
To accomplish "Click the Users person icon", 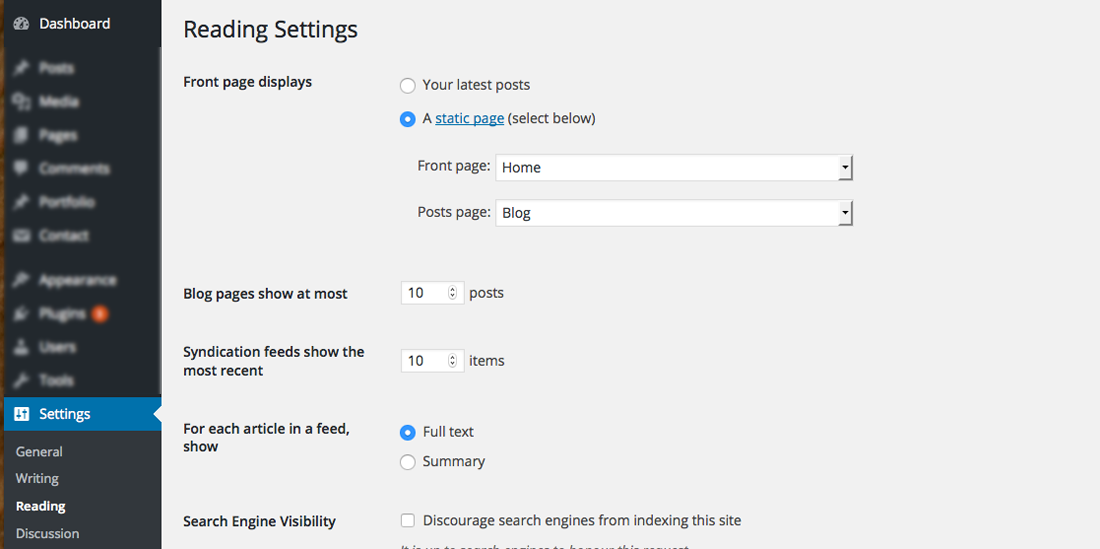I will (x=21, y=347).
